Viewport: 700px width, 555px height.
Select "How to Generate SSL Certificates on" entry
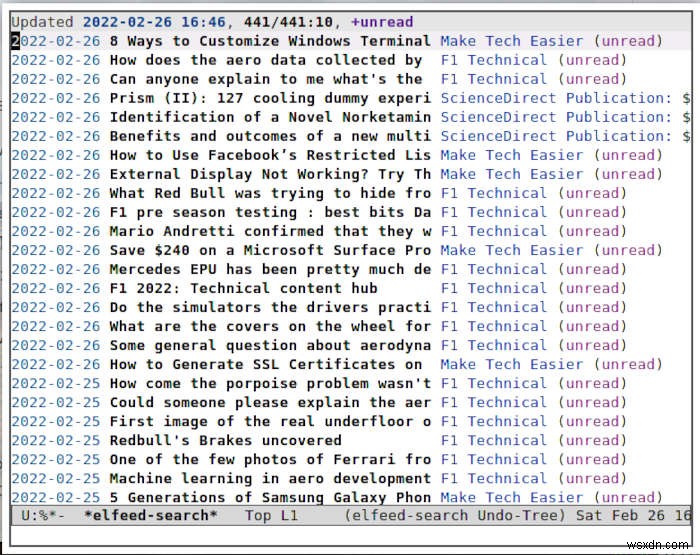[266, 364]
